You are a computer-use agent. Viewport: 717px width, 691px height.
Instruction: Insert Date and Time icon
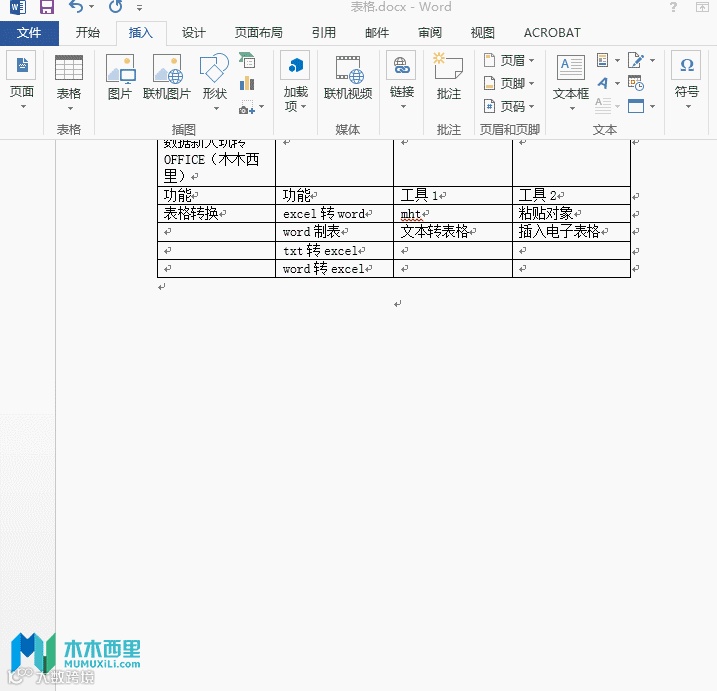(x=636, y=83)
